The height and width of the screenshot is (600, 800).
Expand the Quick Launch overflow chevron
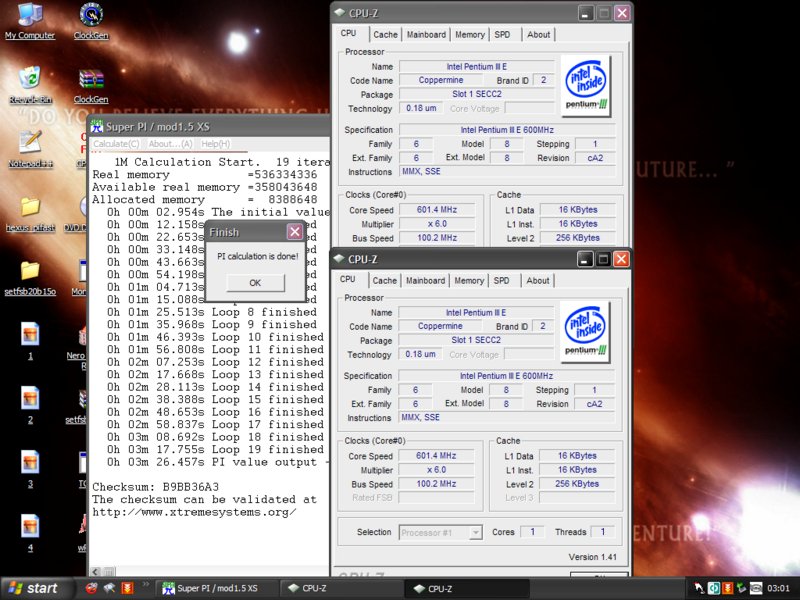tap(146, 584)
